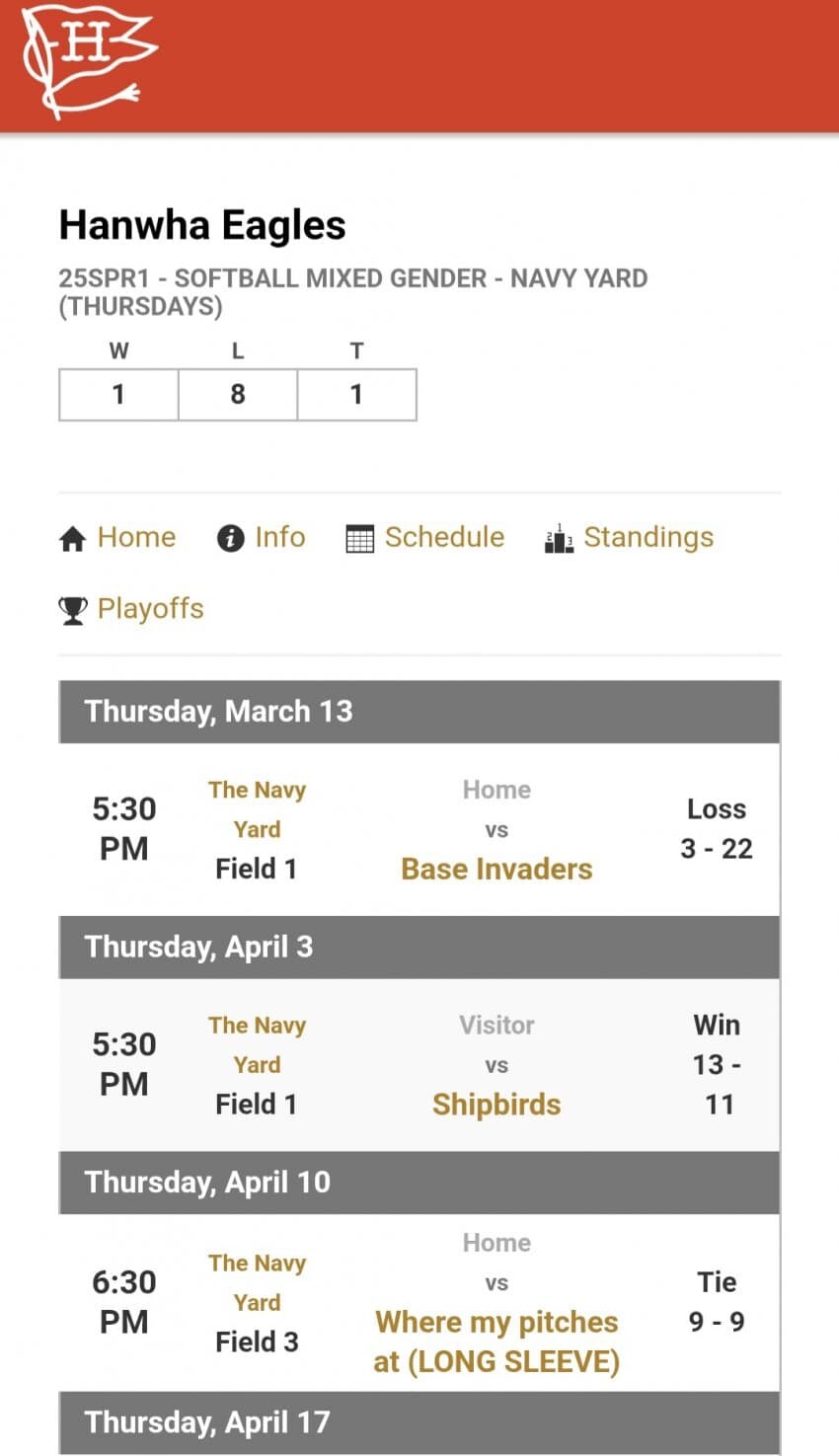This screenshot has width=839, height=1456.
Task: Click the Hanwha Eagles team heading
Action: pyautogui.click(x=202, y=225)
